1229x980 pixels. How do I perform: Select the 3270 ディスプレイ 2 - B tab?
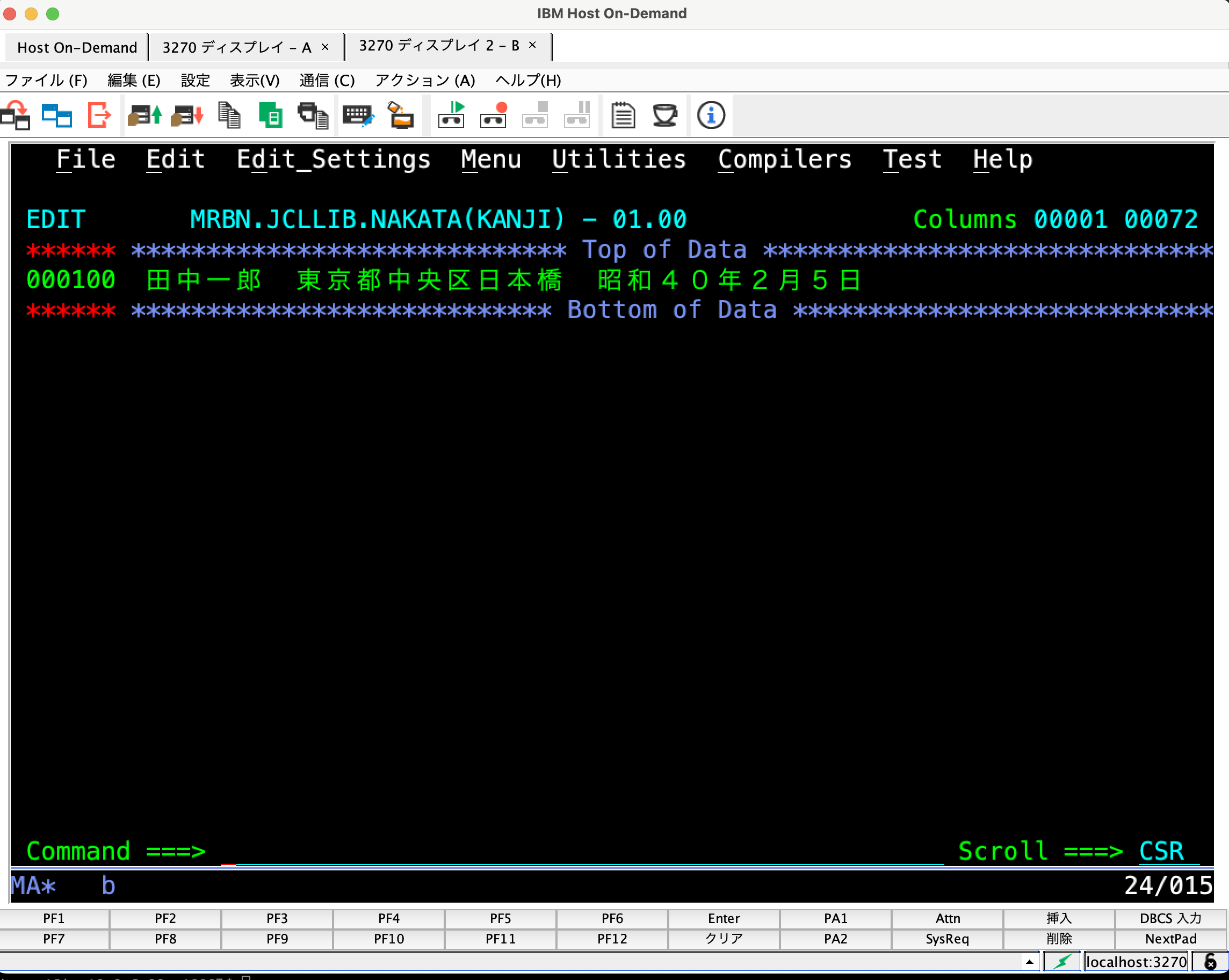pyautogui.click(x=439, y=46)
